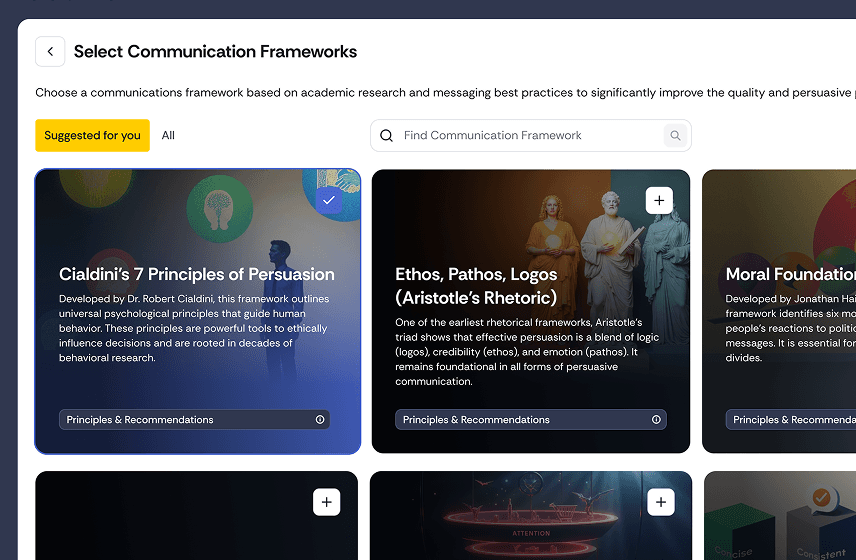The image size is (856, 560).
Task: Choose the Concise Consistent blocks card
Action: tap(780, 516)
